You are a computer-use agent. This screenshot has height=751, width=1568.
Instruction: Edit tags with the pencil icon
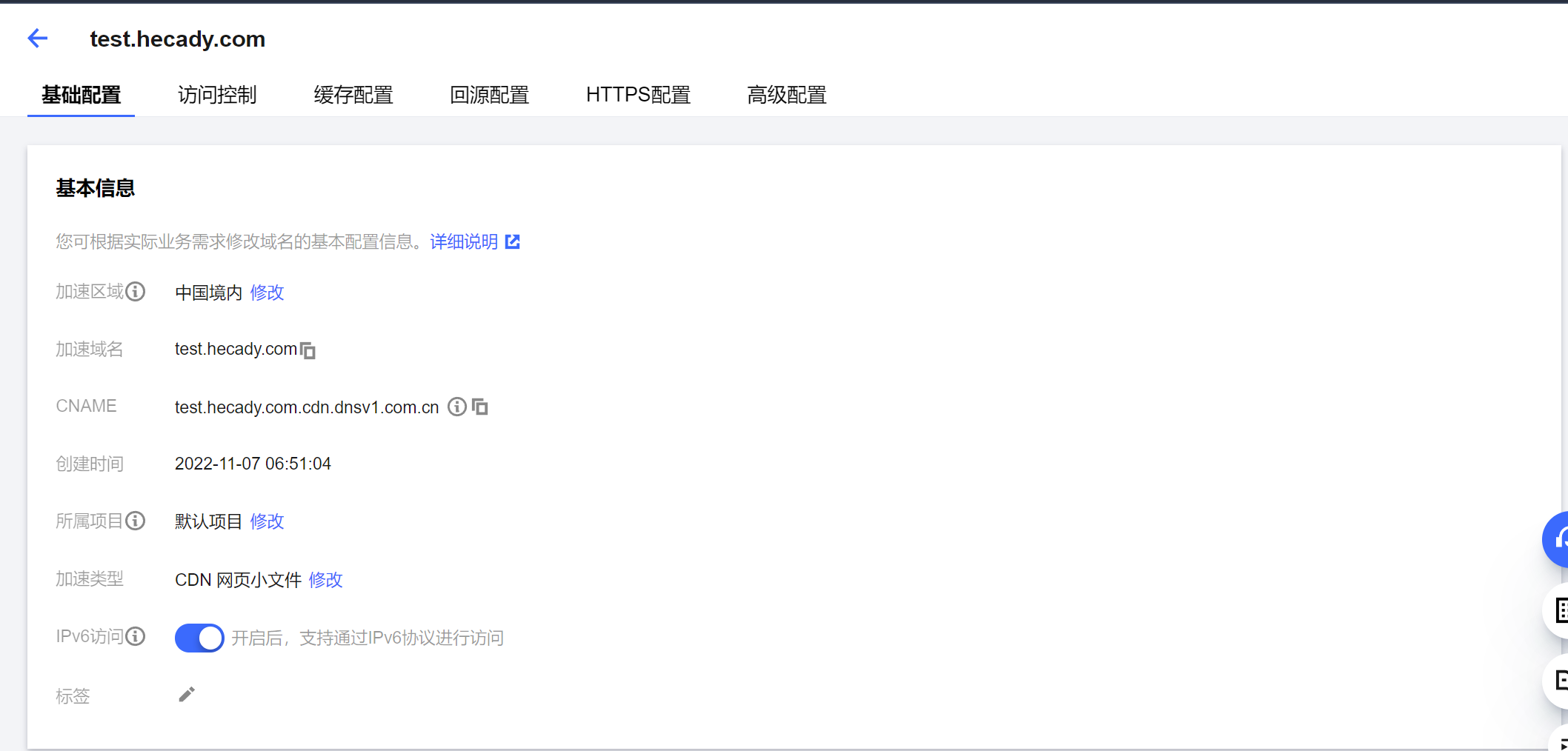(x=187, y=695)
